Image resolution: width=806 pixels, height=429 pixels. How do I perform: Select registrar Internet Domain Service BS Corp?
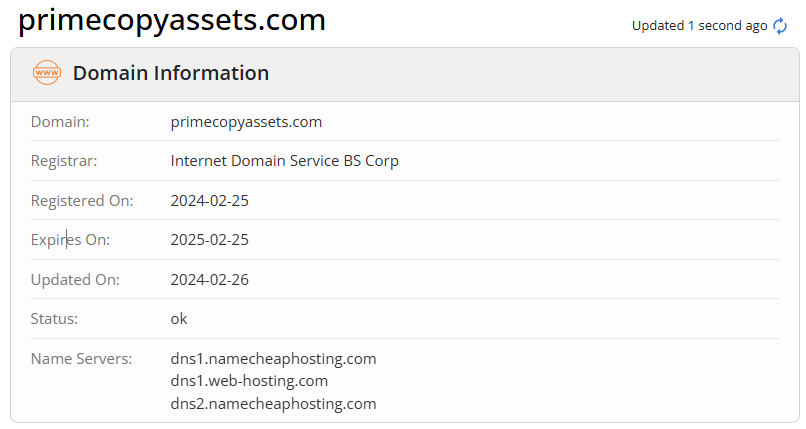pyautogui.click(x=285, y=161)
